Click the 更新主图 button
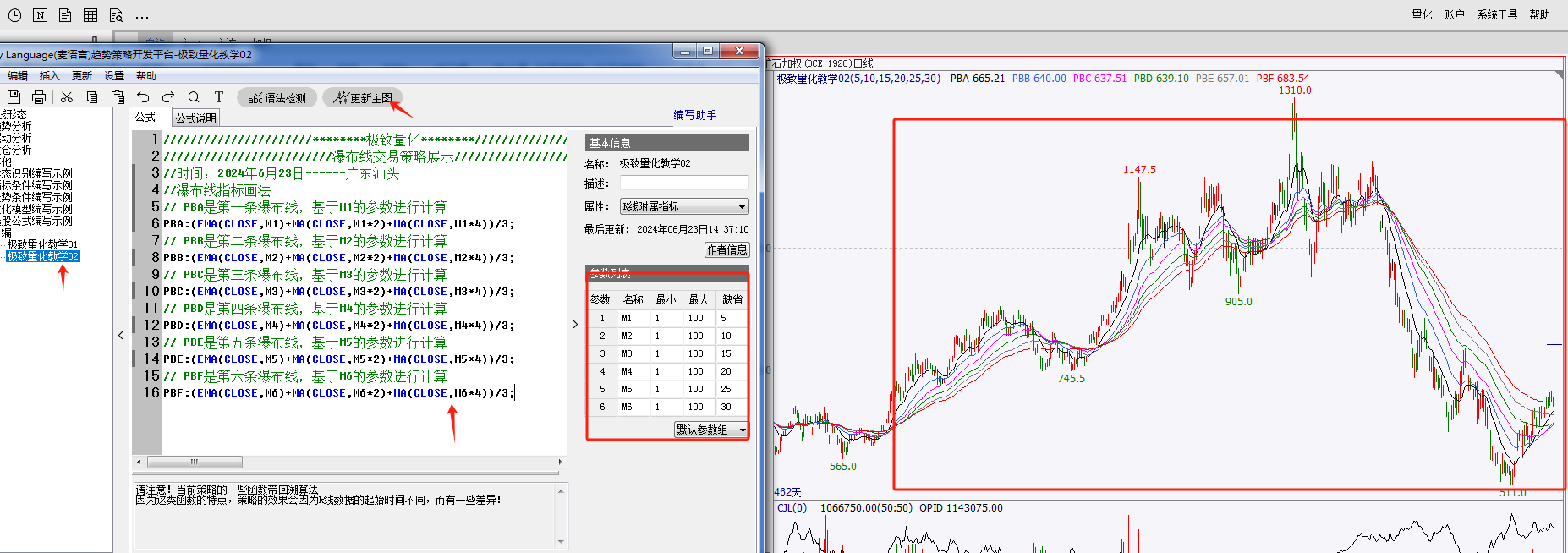Image resolution: width=1568 pixels, height=553 pixels. coord(362,98)
